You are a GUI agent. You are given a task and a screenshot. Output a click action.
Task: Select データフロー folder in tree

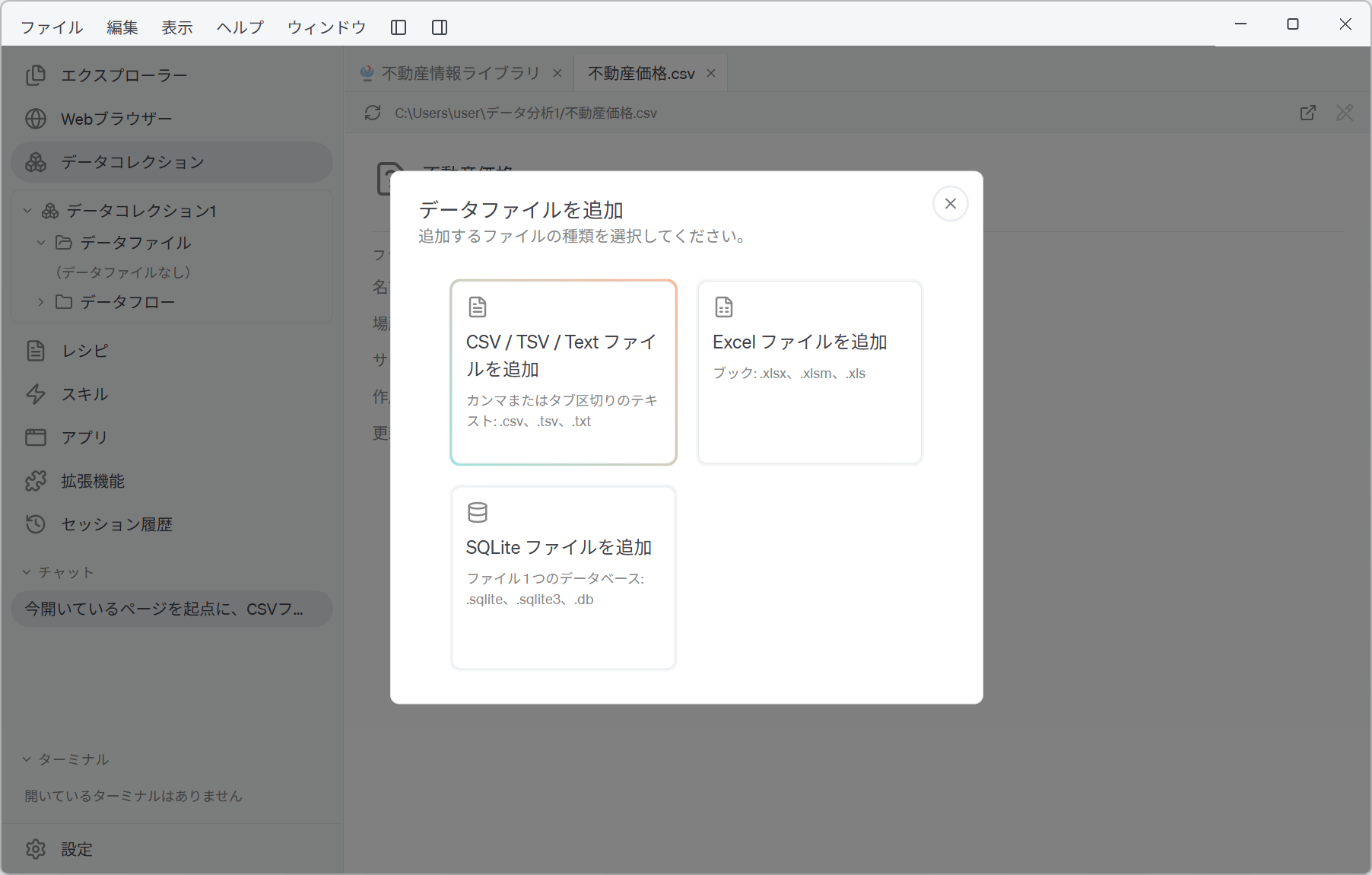click(x=128, y=302)
